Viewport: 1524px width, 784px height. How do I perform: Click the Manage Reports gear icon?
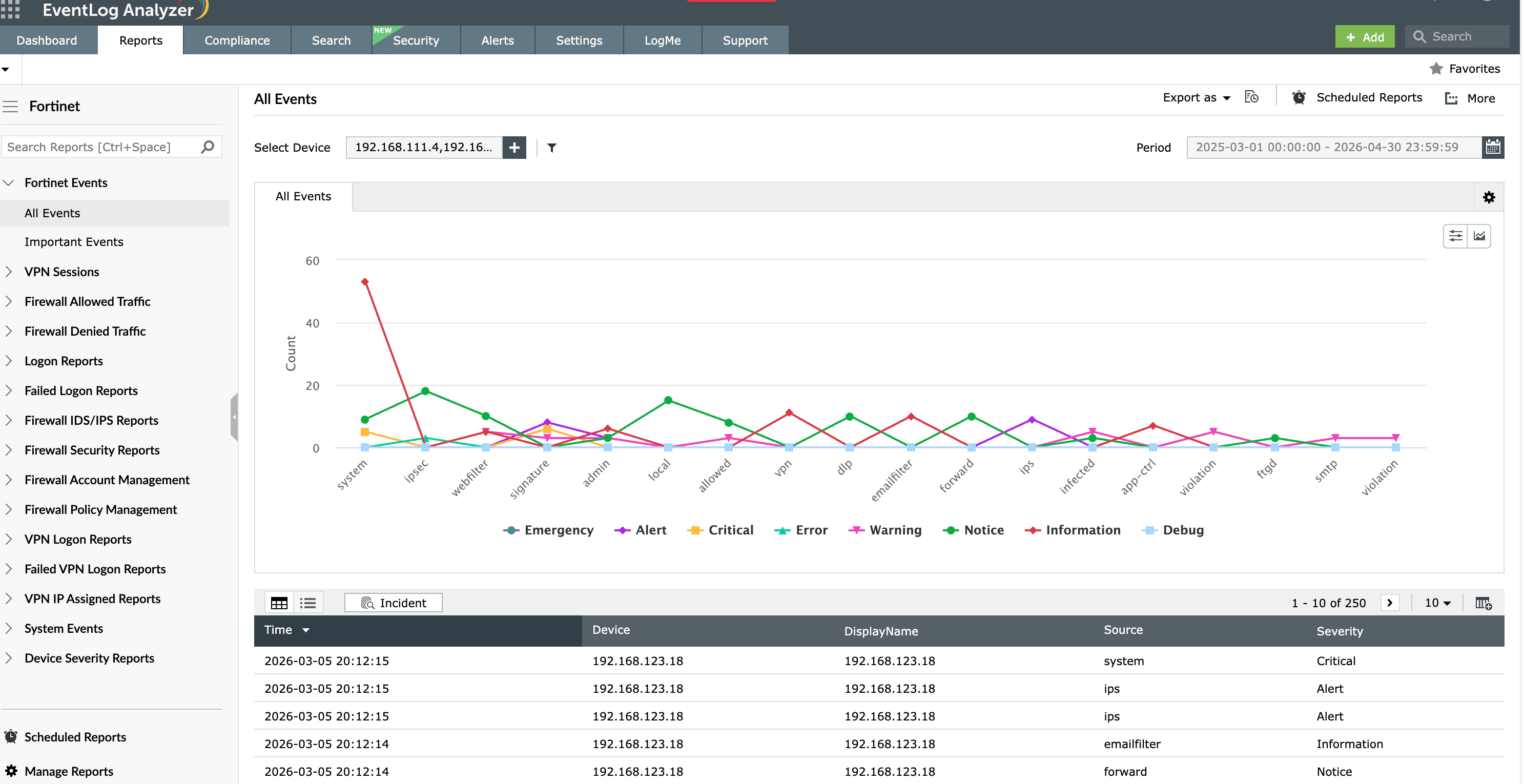coord(11,770)
